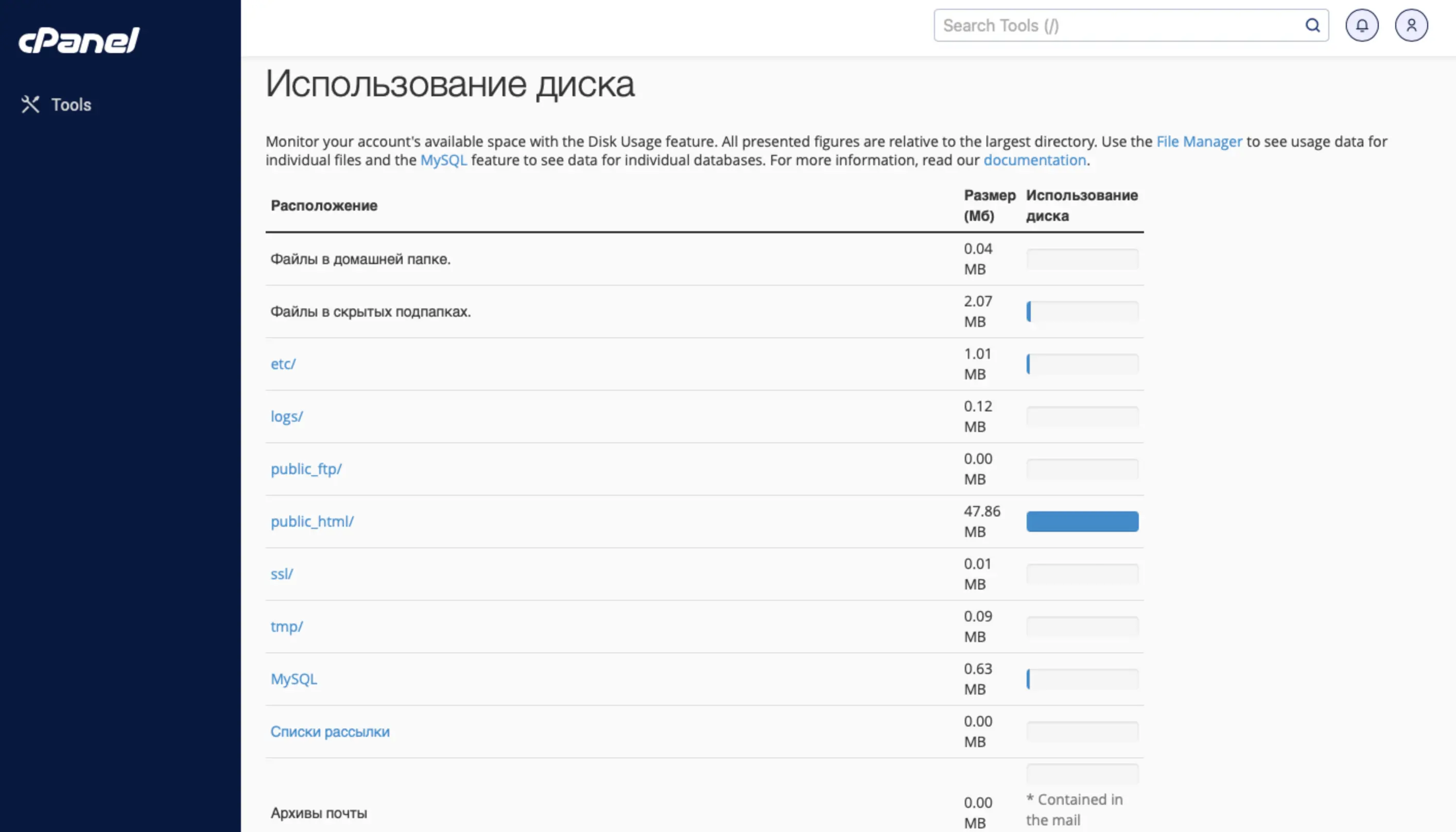
Task: Click the usage bar for hidden subfolders row
Action: pyautogui.click(x=1082, y=311)
